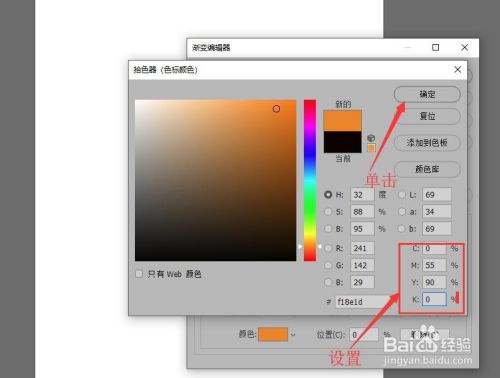Viewport: 500px width, 378px height.
Task: Click the R field showing 241
Action: coord(362,248)
